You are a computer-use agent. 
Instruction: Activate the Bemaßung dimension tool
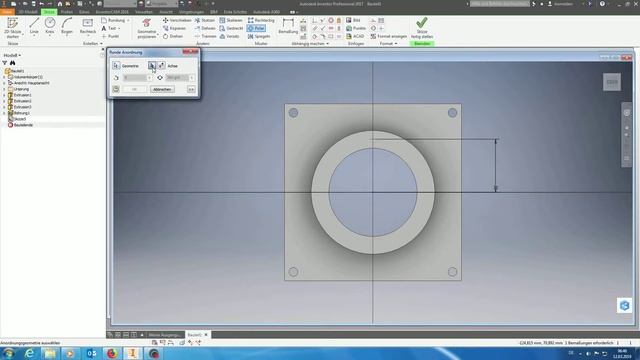tap(288, 26)
